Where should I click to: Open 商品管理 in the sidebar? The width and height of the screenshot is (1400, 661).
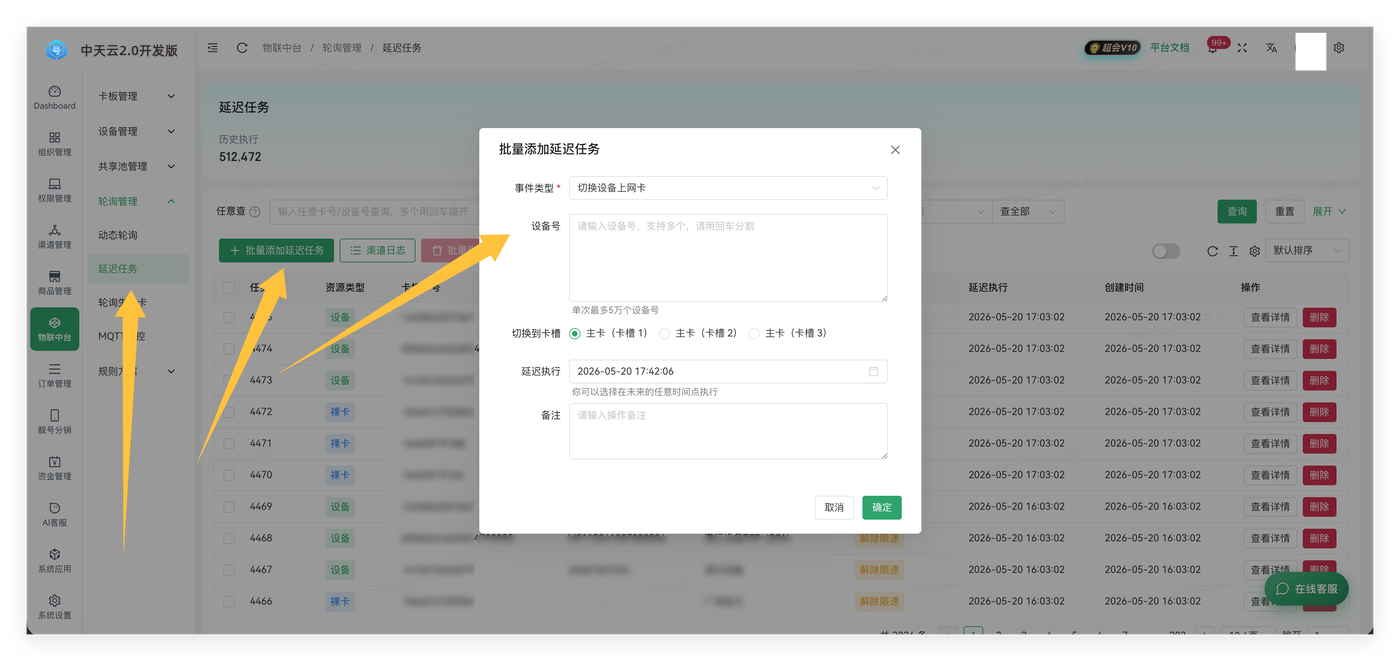(54, 283)
